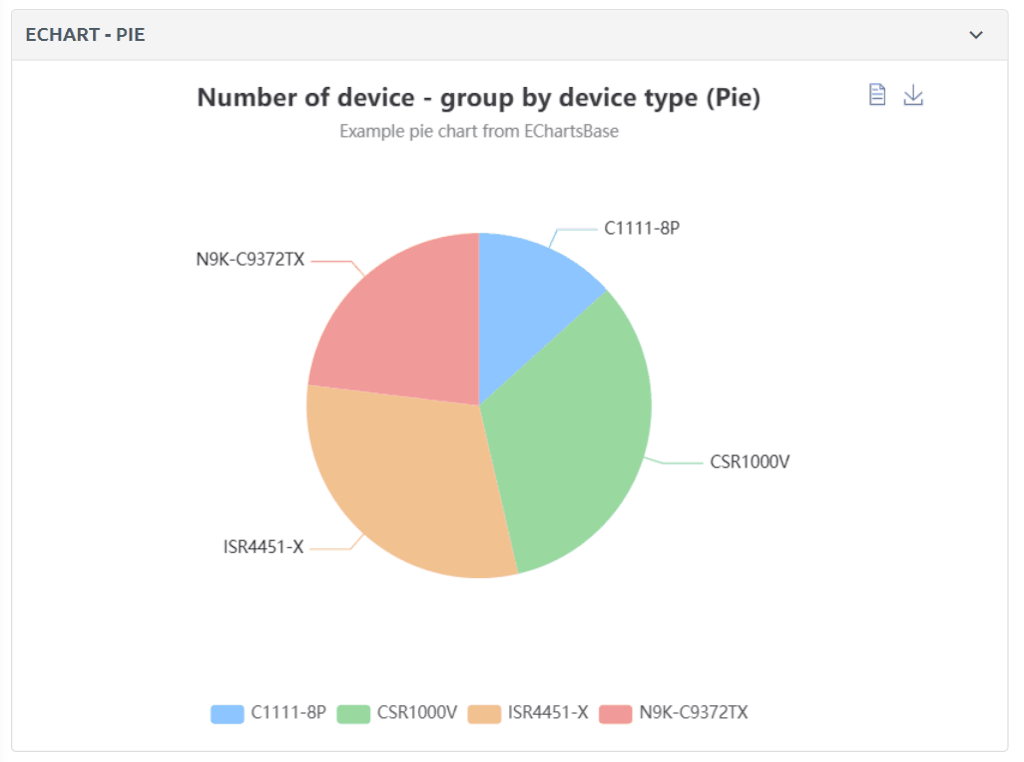
Task: Toggle CSR1000V legend label text
Action: 417,713
